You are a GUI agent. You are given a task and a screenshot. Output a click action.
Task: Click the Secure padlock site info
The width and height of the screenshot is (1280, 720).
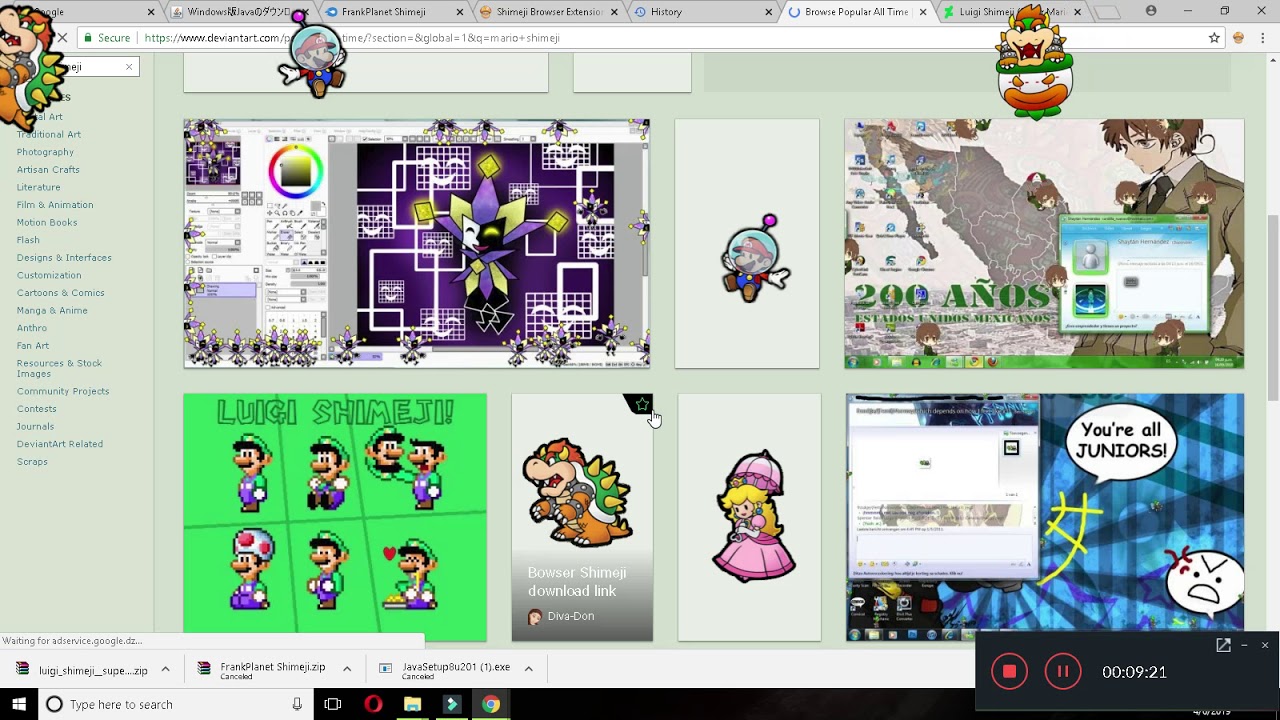point(107,38)
